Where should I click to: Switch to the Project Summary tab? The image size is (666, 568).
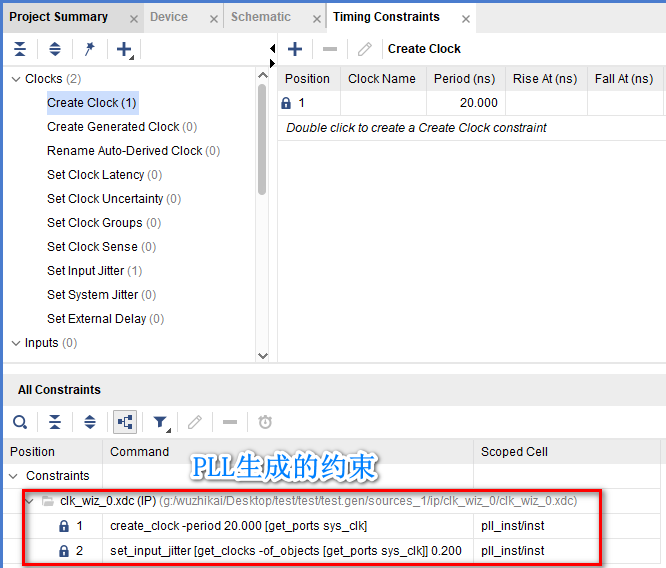tap(59, 17)
